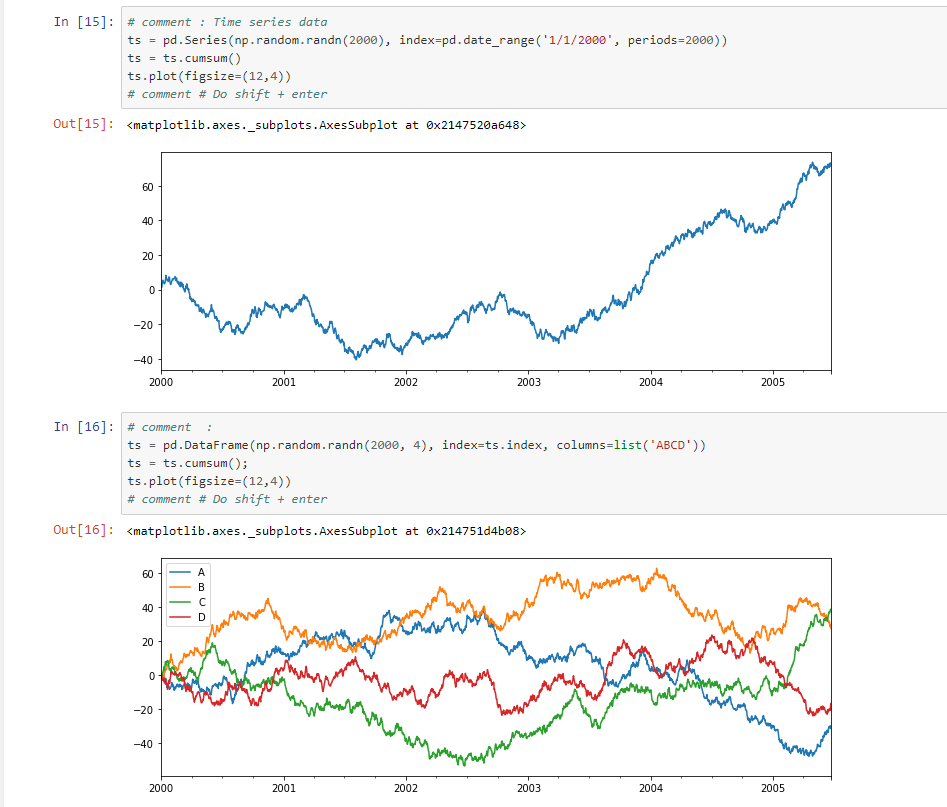
Task: Click the pd.DataFrame line in cell 16
Action: (416, 445)
